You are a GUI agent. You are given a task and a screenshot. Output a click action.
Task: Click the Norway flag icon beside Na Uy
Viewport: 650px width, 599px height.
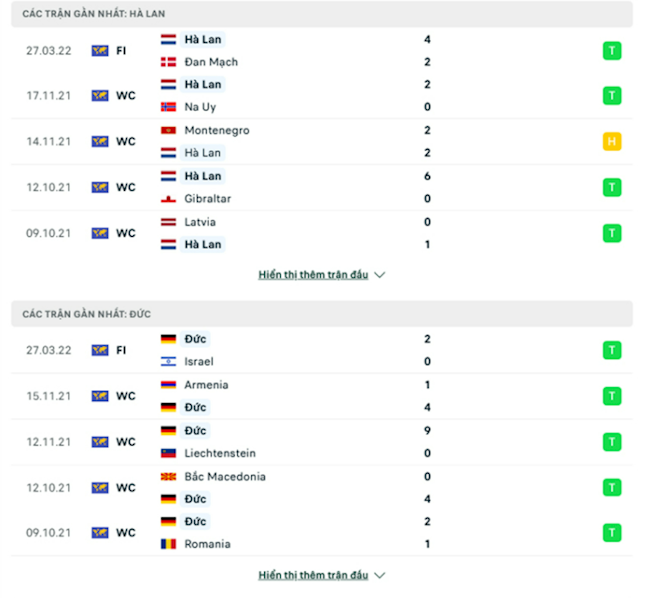(168, 107)
